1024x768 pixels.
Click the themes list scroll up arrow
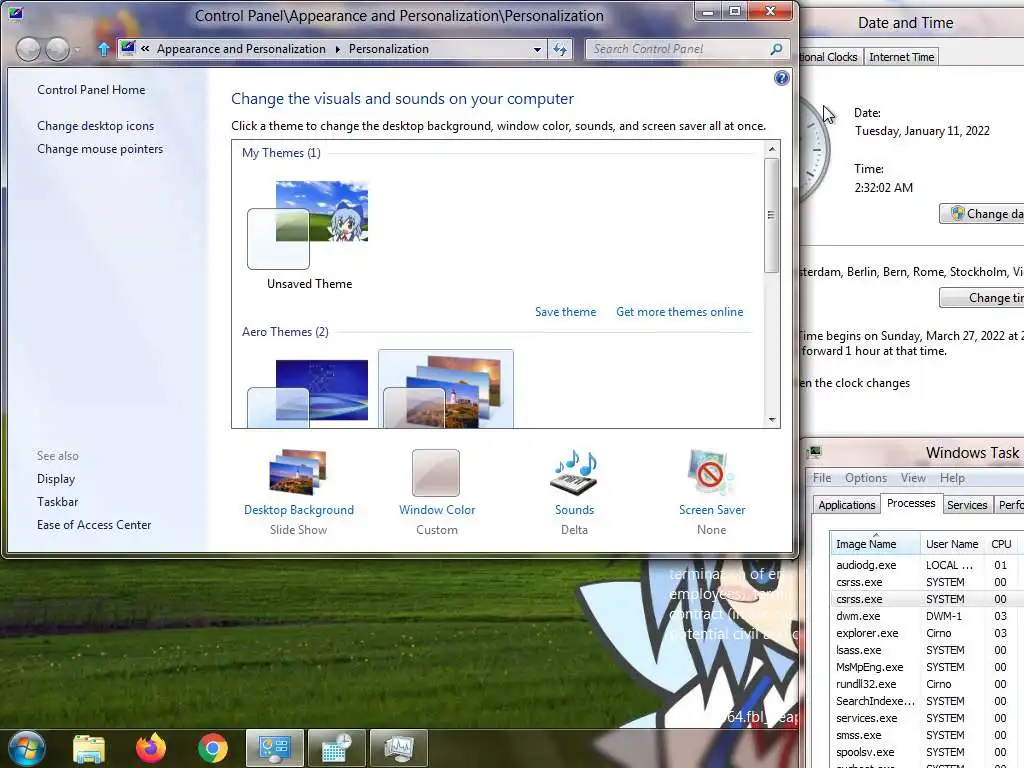click(772, 149)
